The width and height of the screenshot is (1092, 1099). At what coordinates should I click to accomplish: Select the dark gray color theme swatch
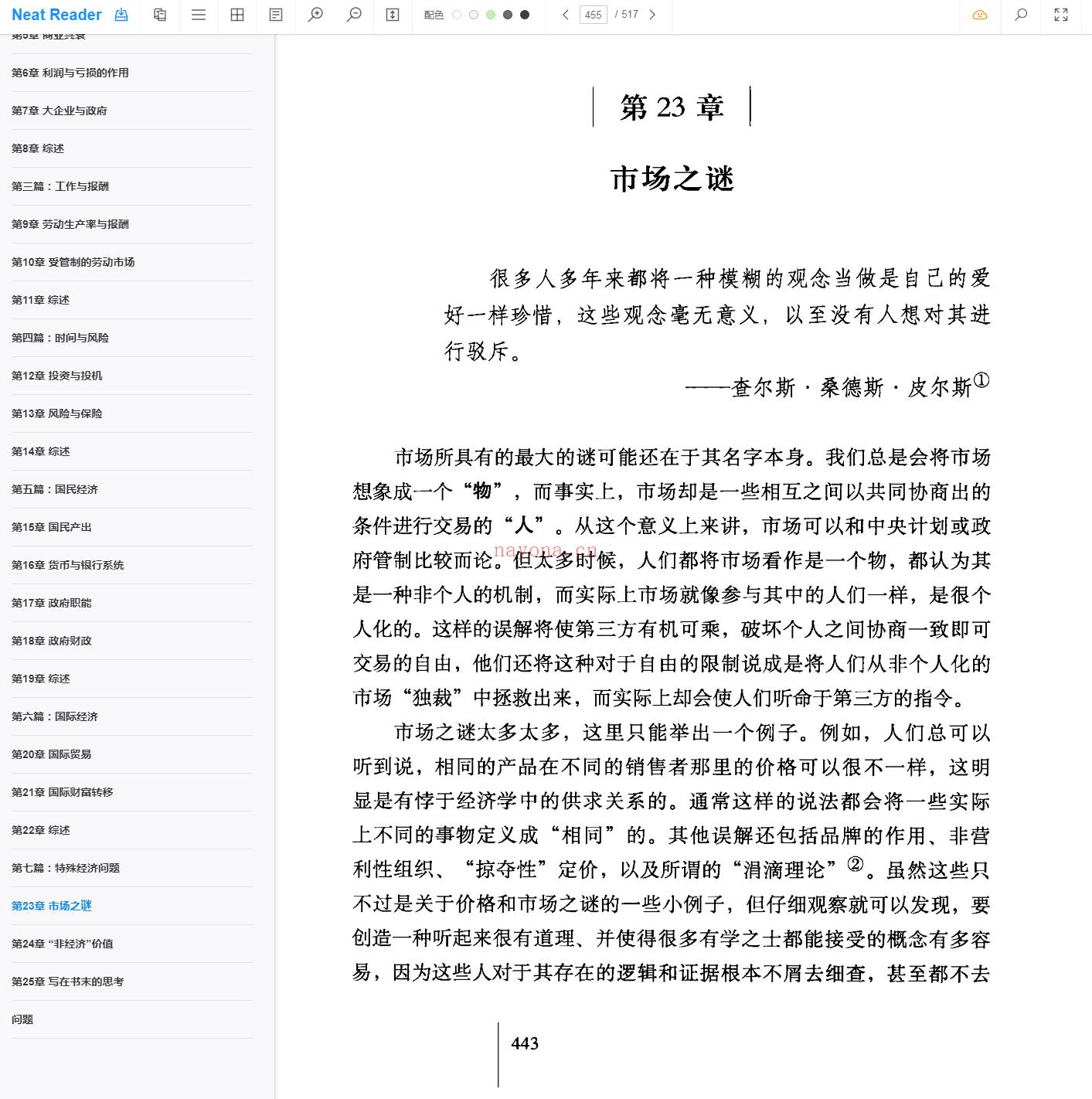click(x=508, y=15)
